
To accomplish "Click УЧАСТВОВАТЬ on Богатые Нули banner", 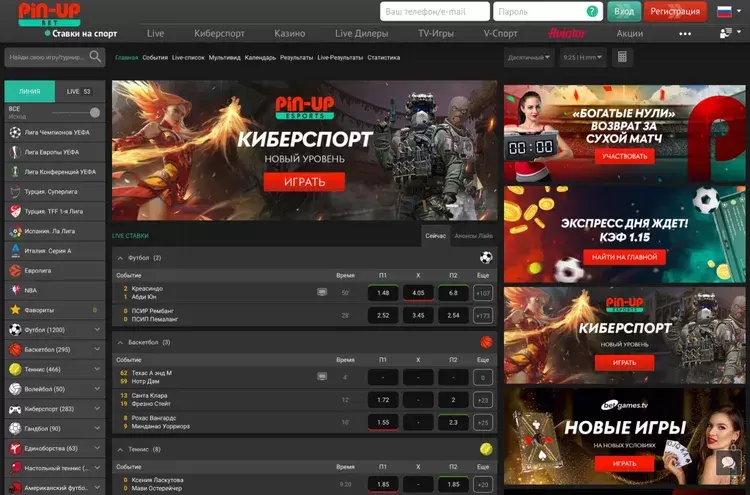I will click(x=624, y=156).
